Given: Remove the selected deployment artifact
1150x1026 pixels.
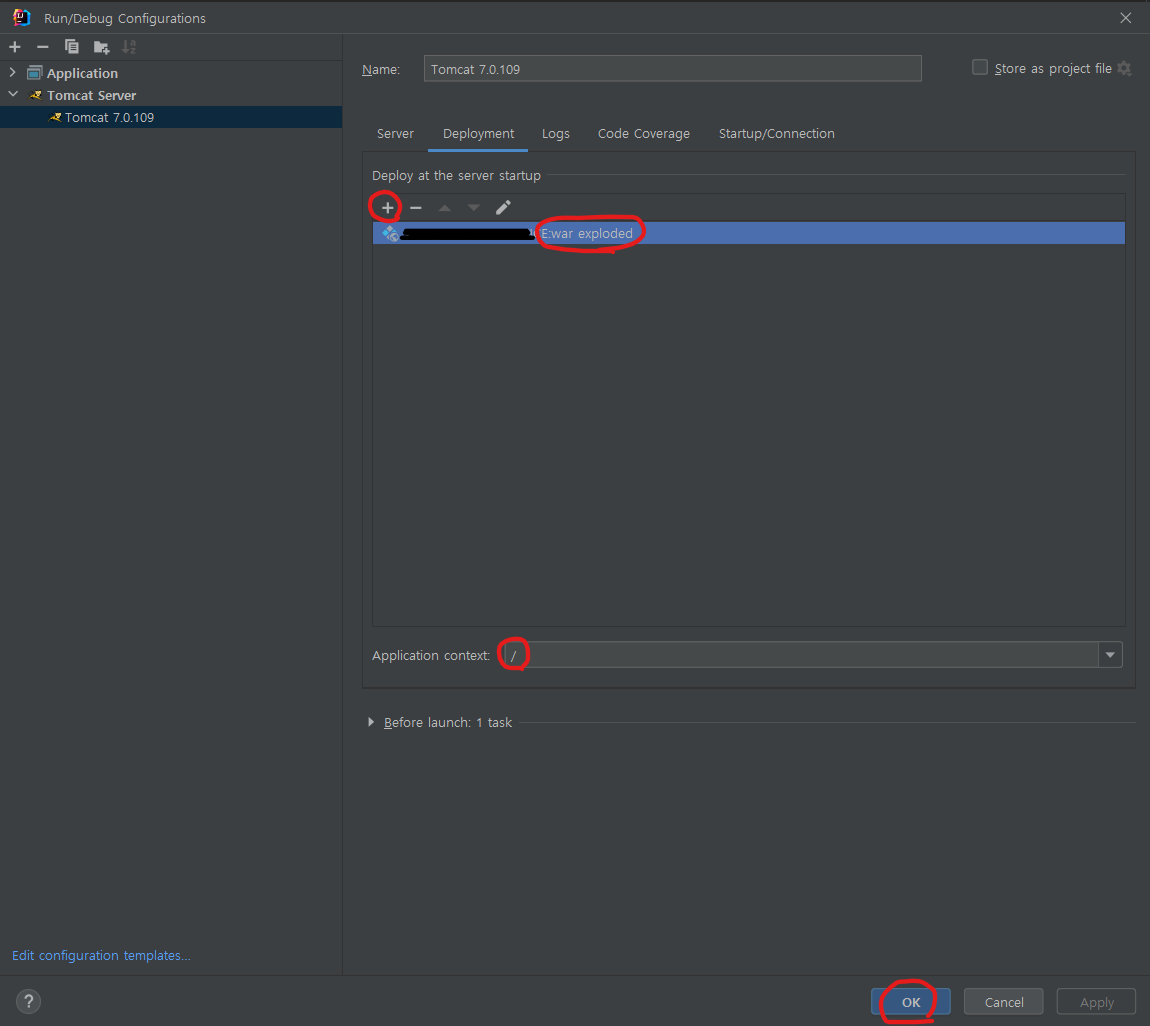Looking at the screenshot, I should pos(416,208).
